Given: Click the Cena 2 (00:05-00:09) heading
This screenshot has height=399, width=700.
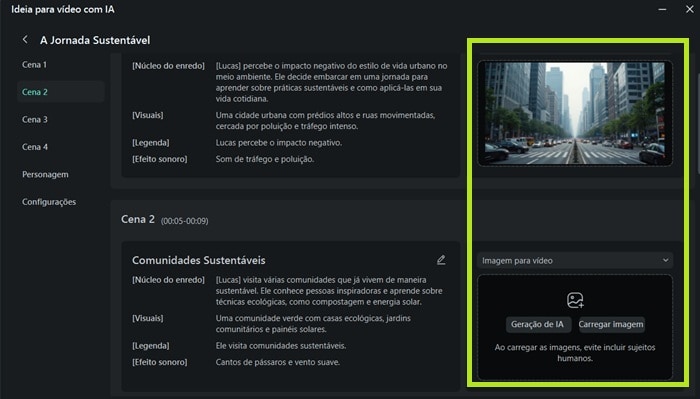Looking at the screenshot, I should point(165,220).
